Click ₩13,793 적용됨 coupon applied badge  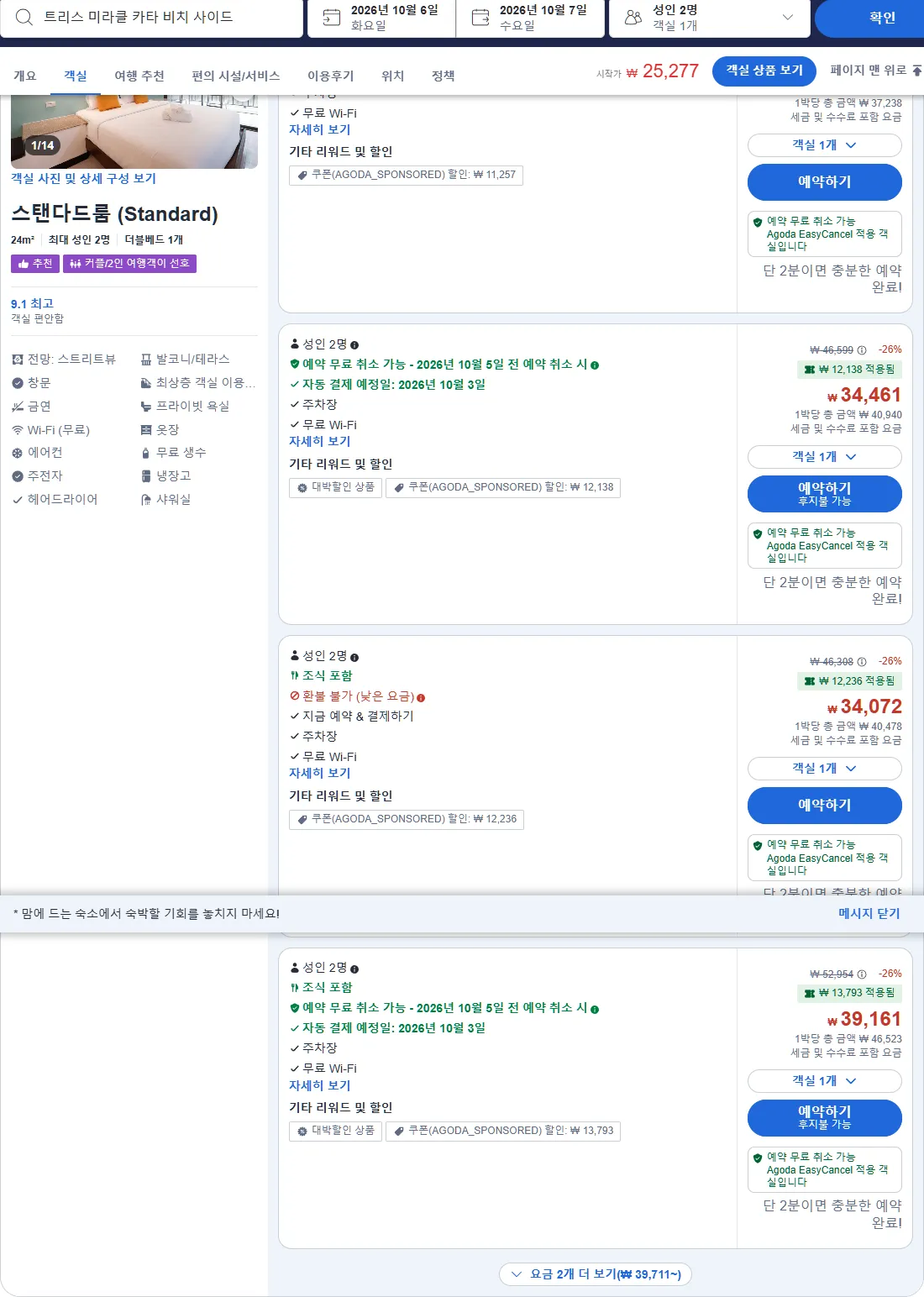(849, 993)
